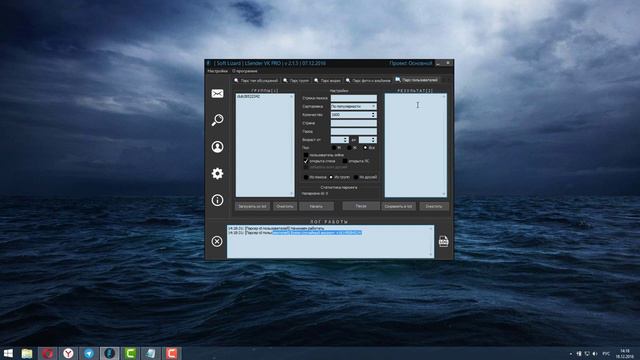
Task: Open the accounts section via user icon
Action: pos(217,147)
